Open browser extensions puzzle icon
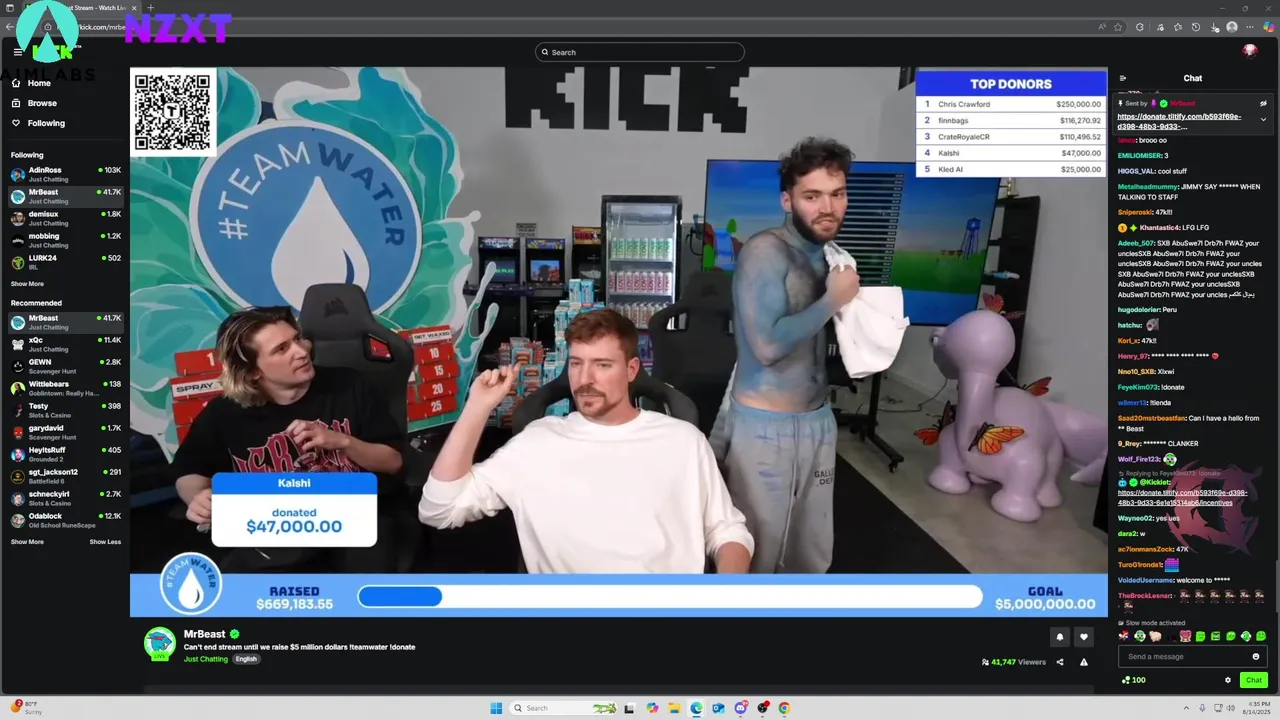The height and width of the screenshot is (720, 1280). coord(1140,27)
